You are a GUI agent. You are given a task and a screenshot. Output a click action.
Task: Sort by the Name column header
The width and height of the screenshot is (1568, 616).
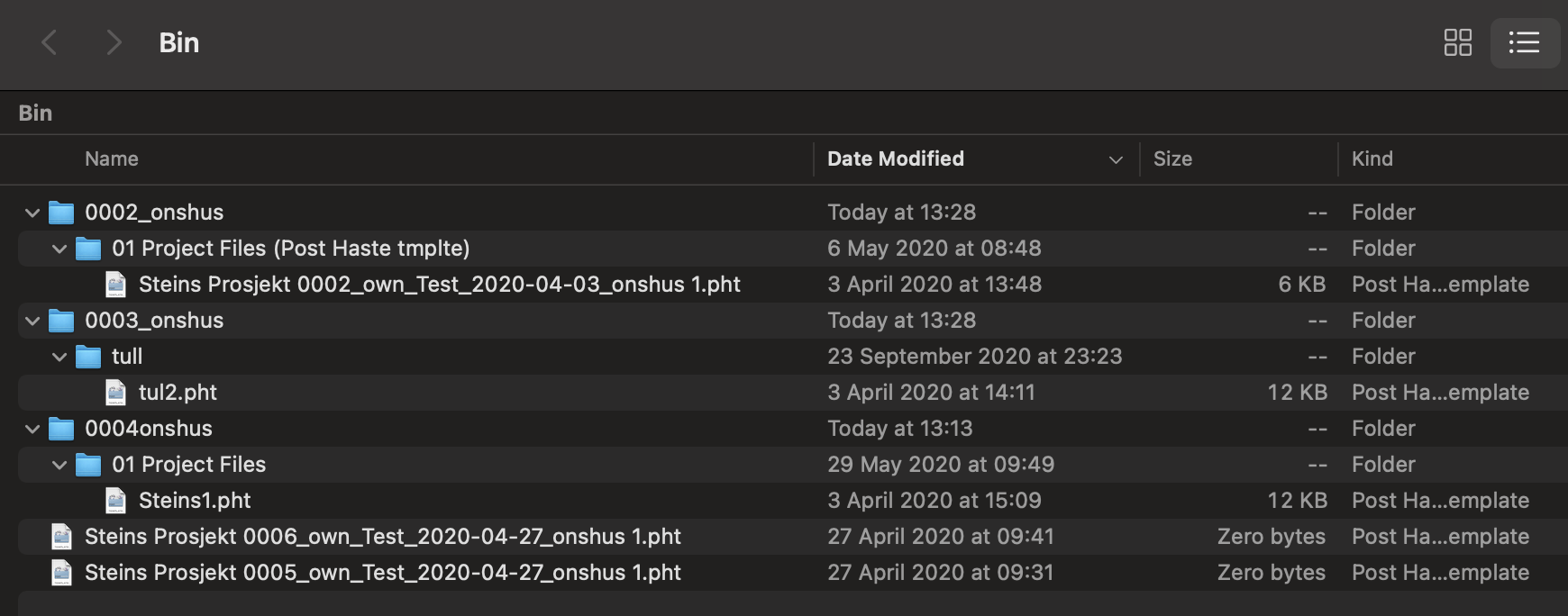click(112, 159)
